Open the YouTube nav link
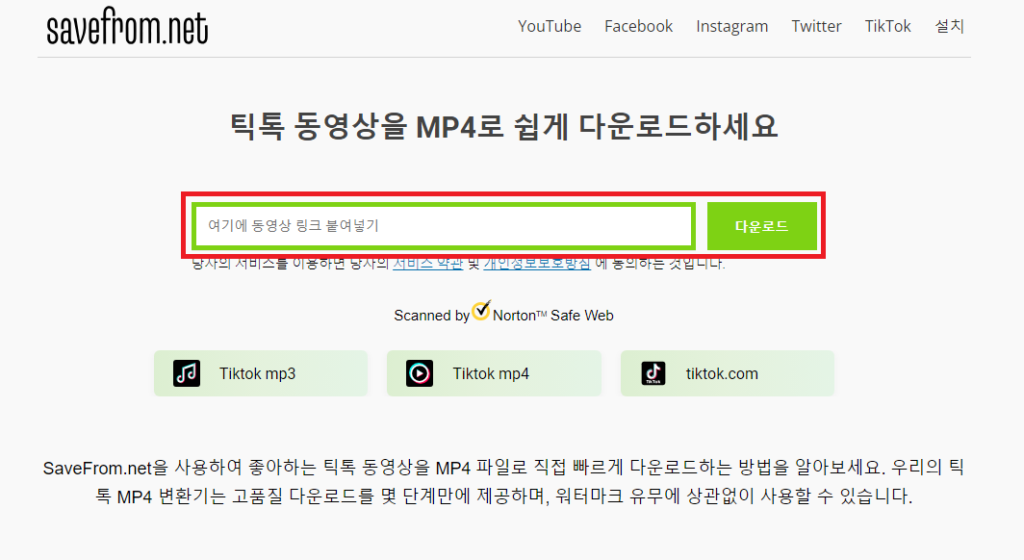Screen dimensions: 1024x560 pyautogui.click(x=549, y=26)
